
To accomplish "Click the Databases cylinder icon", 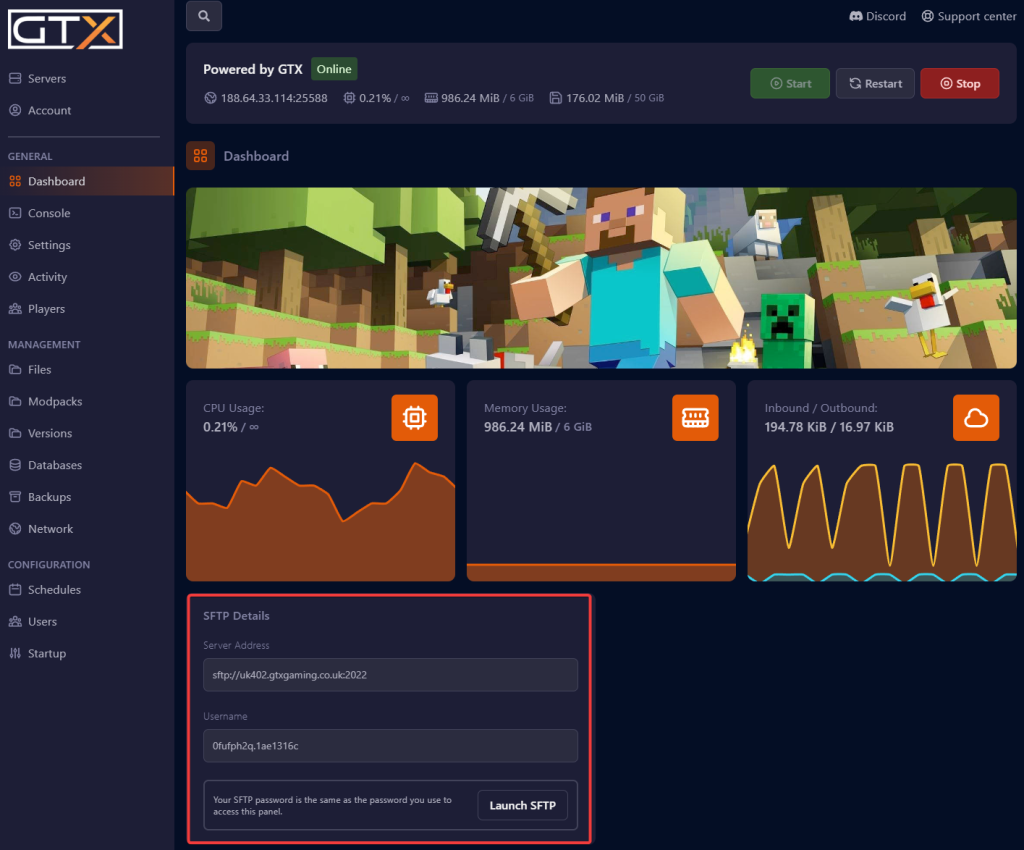I will 15,465.
